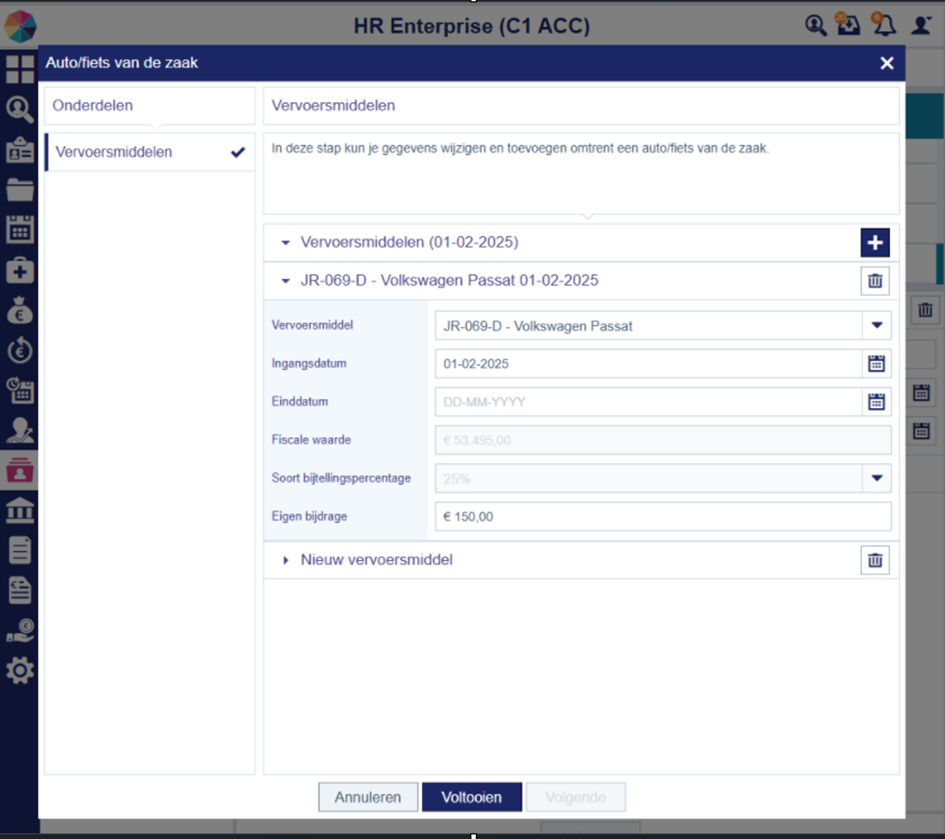Open the dashboard tiles icon in sidebar
Image resolution: width=945 pixels, height=839 pixels.
pos(20,69)
